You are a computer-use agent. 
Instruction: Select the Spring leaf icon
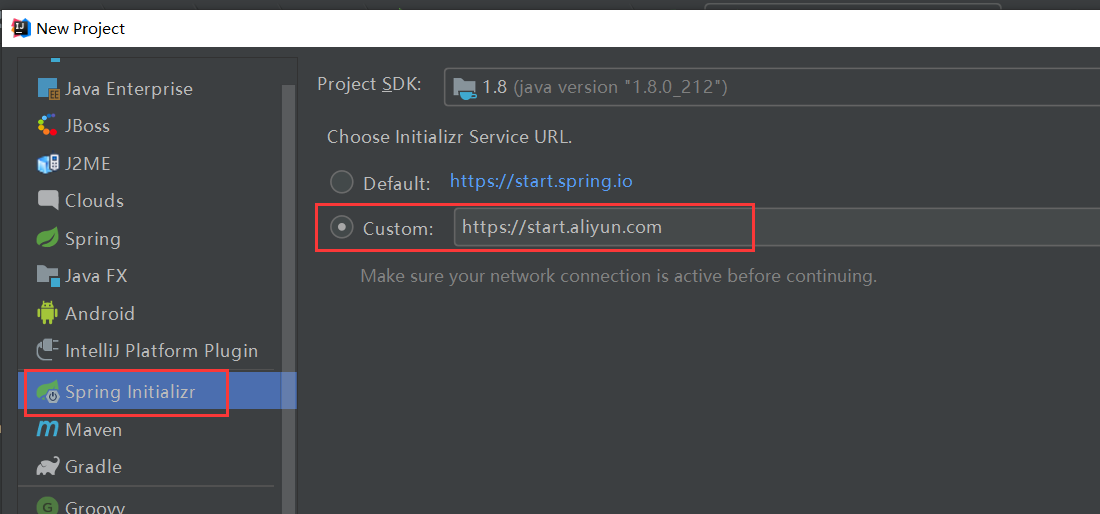[x=47, y=238]
